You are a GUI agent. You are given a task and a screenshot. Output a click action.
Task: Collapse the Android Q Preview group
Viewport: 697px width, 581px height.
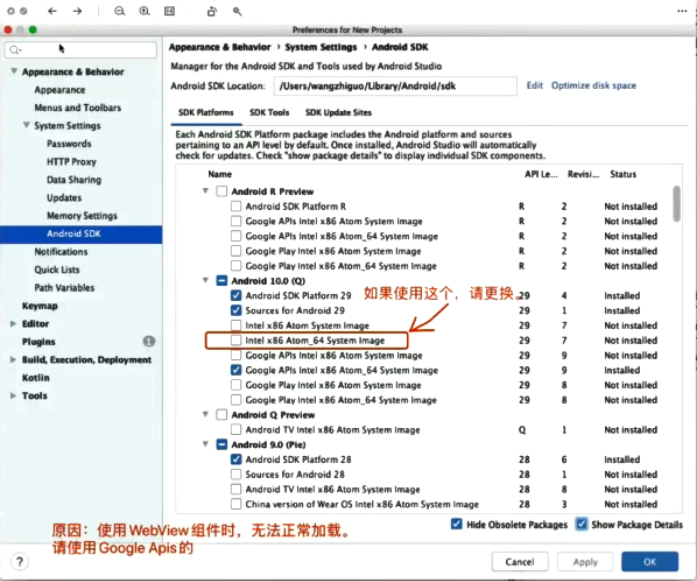pos(205,414)
